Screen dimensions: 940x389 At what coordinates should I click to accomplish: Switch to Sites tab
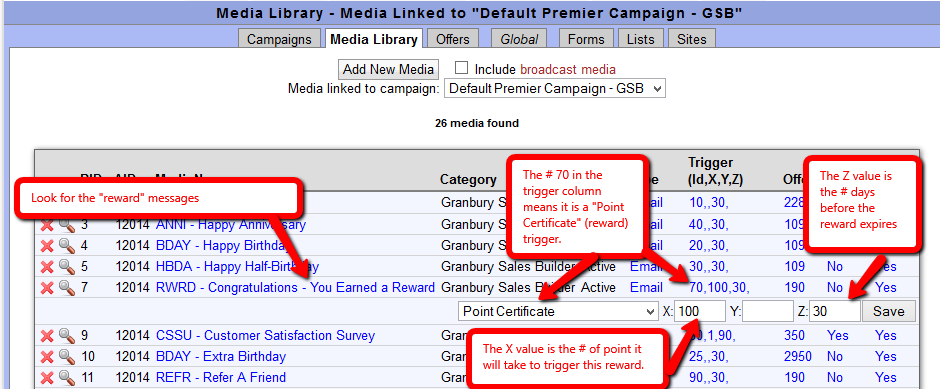pyautogui.click(x=692, y=40)
